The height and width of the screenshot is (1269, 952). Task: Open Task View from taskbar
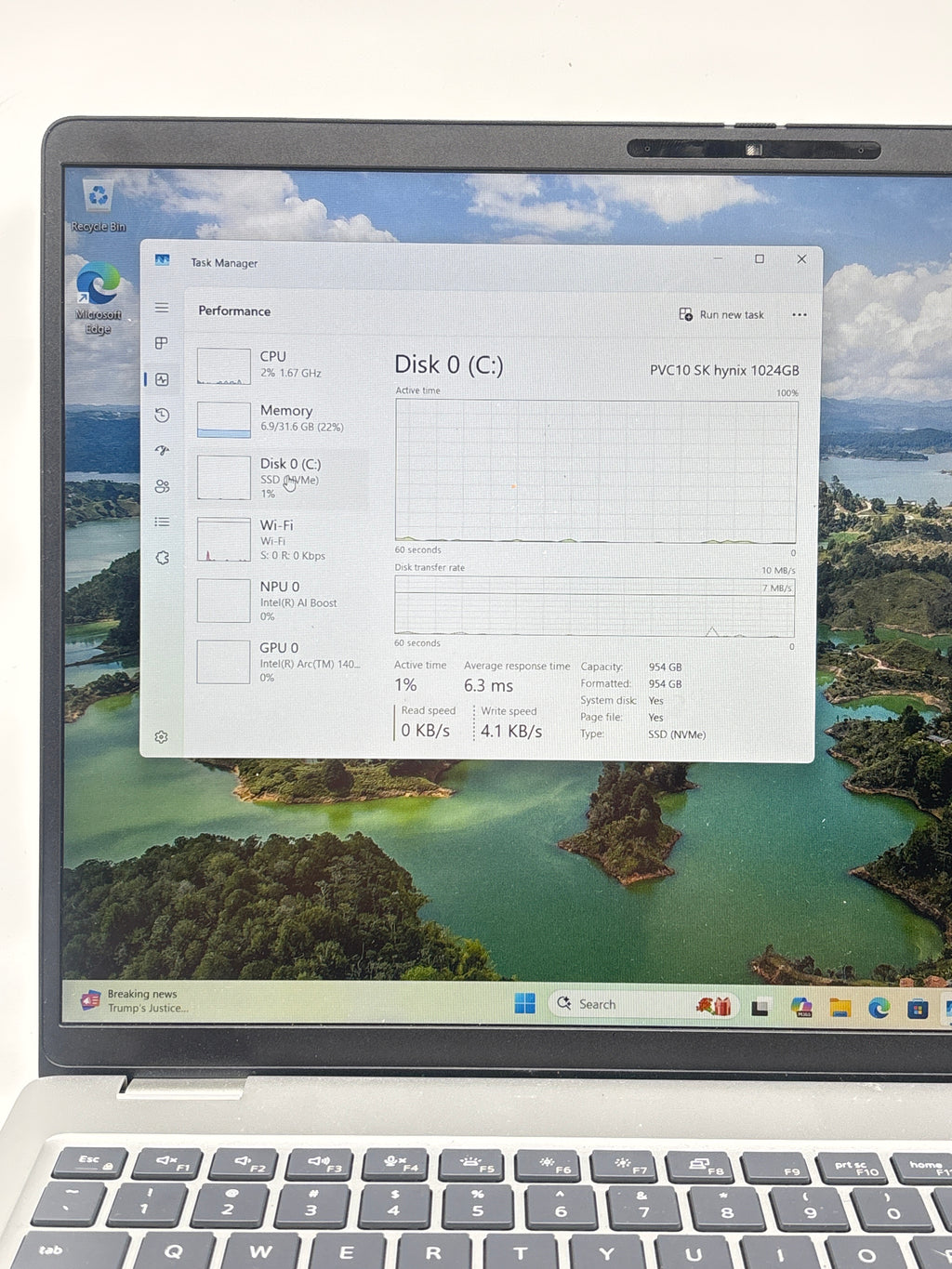tap(760, 1007)
